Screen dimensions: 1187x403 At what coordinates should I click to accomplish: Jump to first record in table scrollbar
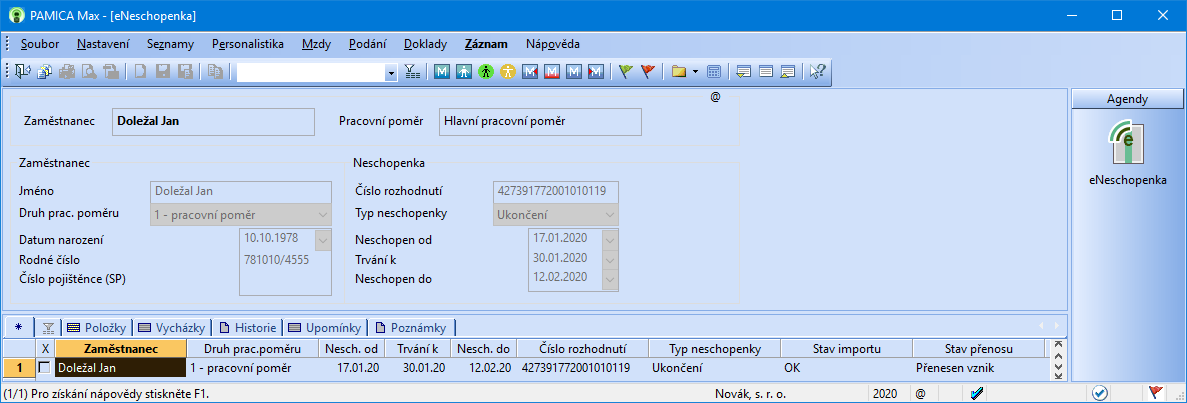click(1058, 344)
